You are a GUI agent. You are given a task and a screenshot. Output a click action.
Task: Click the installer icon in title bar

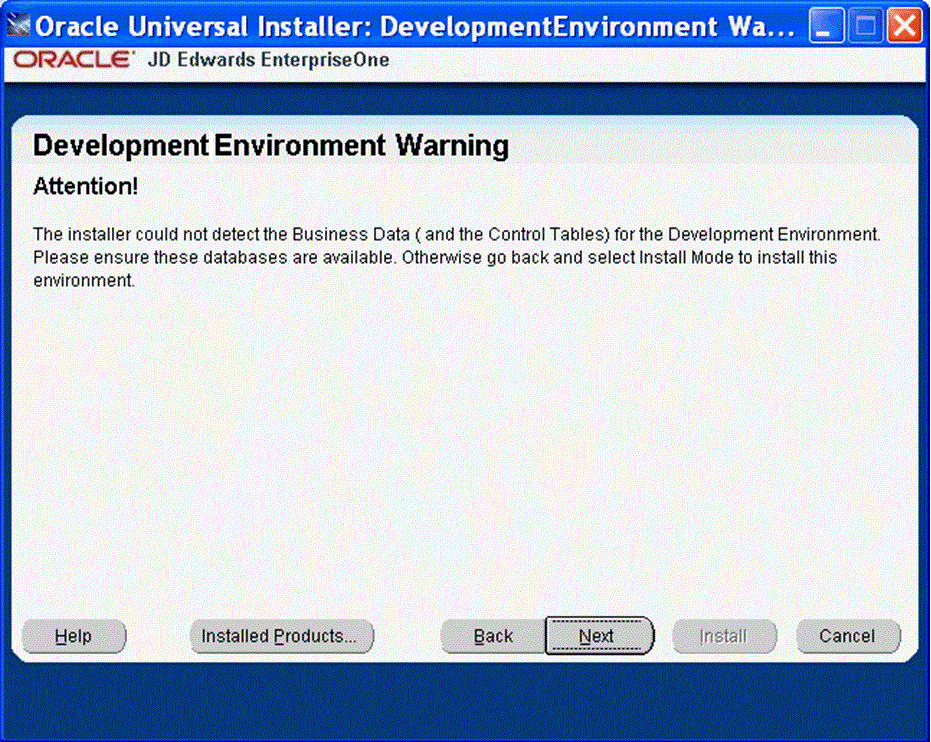tap(18, 25)
